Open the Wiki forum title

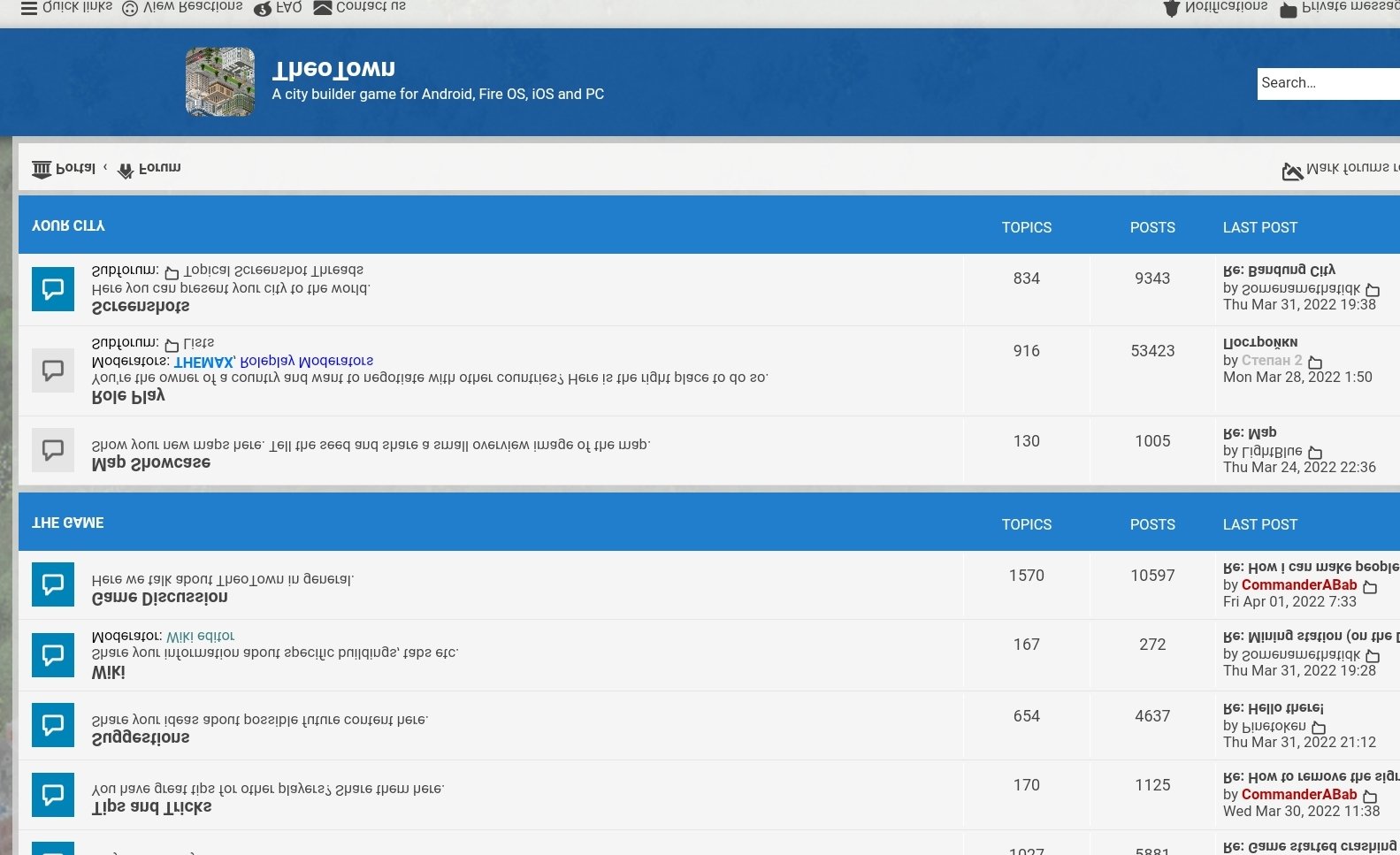(x=109, y=672)
